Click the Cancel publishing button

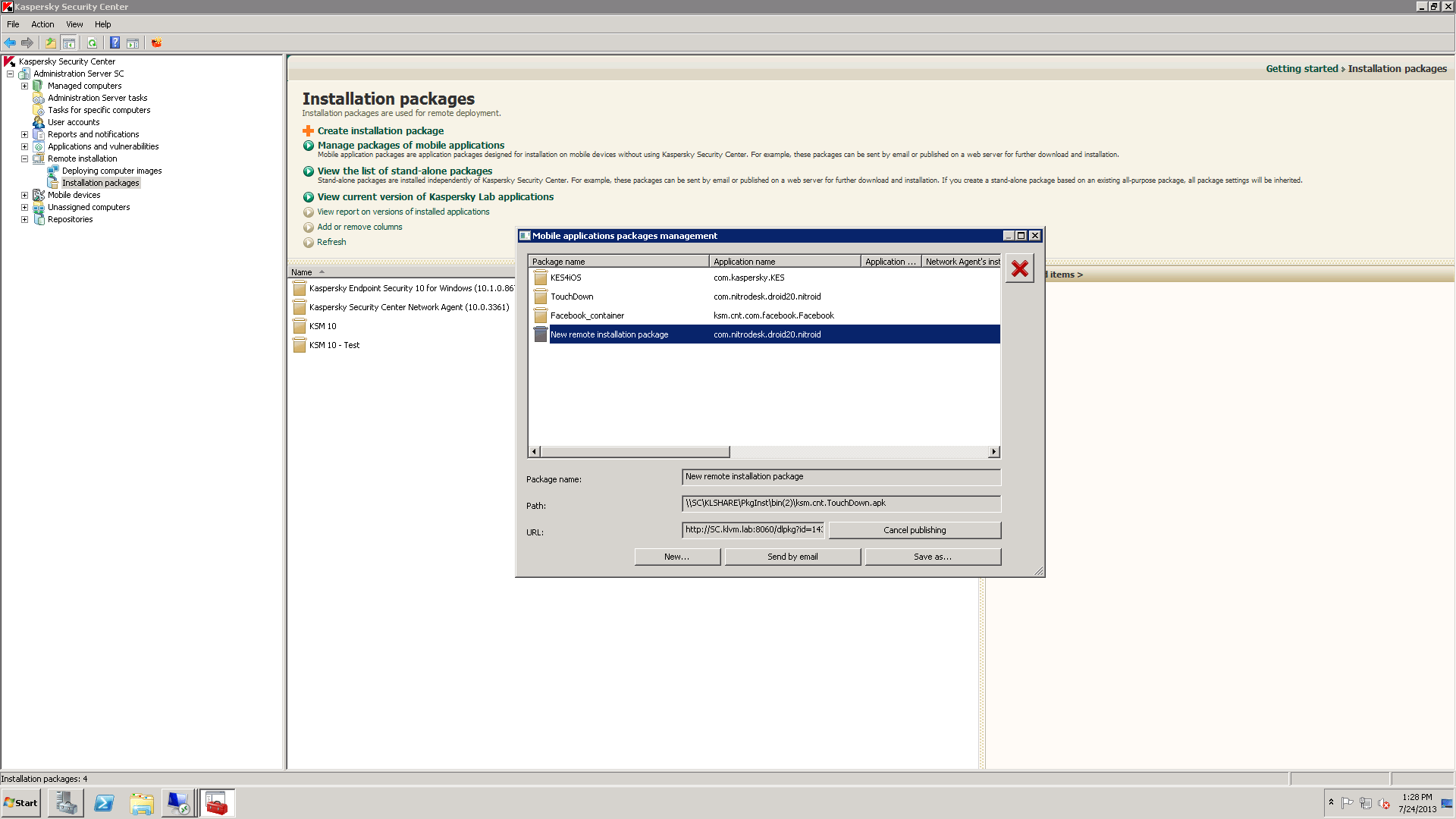point(915,530)
